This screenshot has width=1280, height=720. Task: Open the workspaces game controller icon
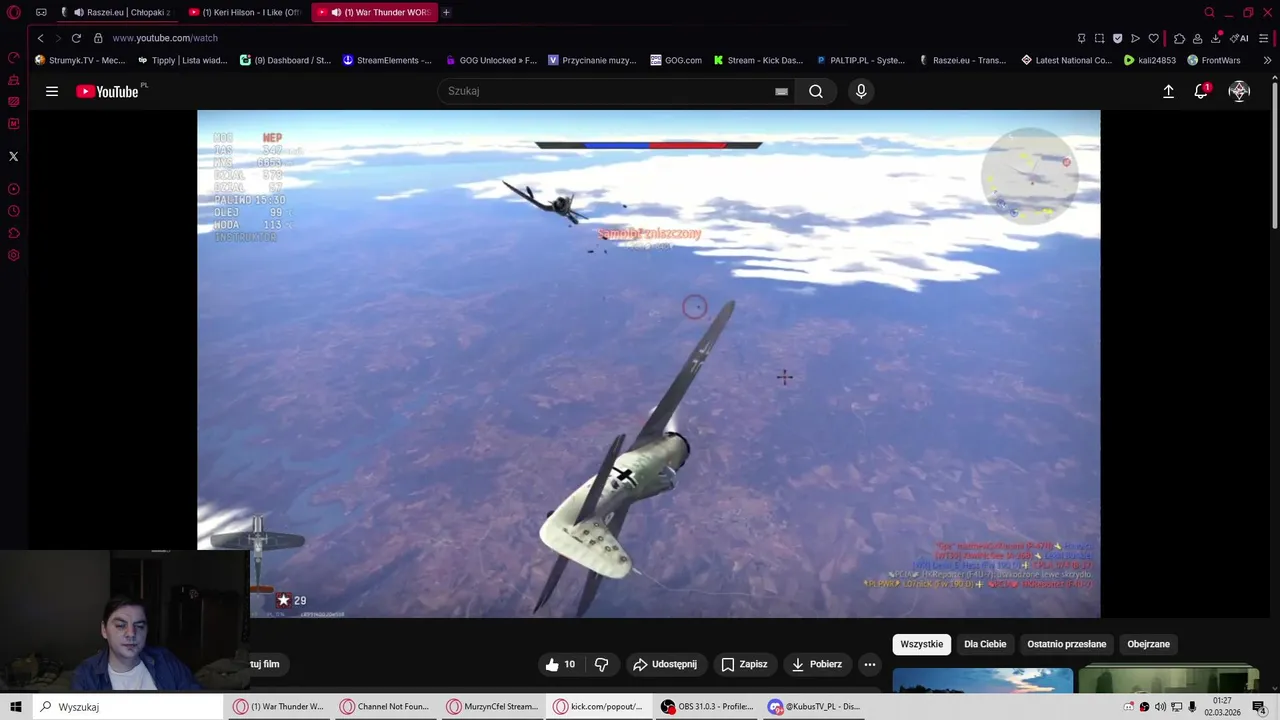pyautogui.click(x=41, y=12)
